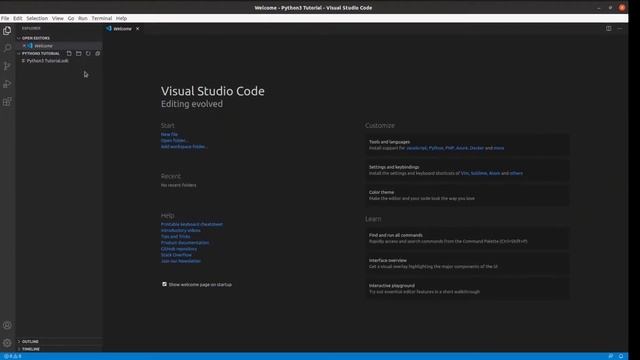Open Find and run all commands card

467,238
